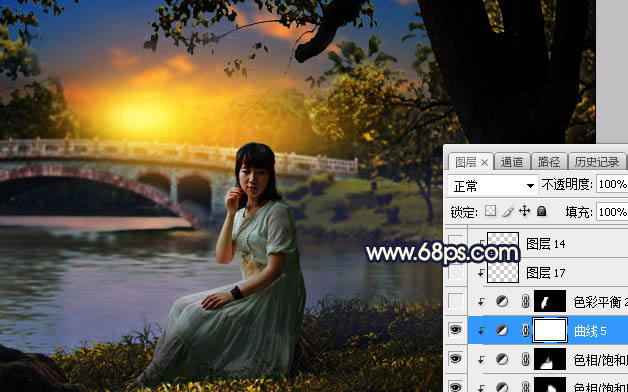The width and height of the screenshot is (628, 392).
Task: Hide the 曲线 5 layer
Action: [x=455, y=330]
